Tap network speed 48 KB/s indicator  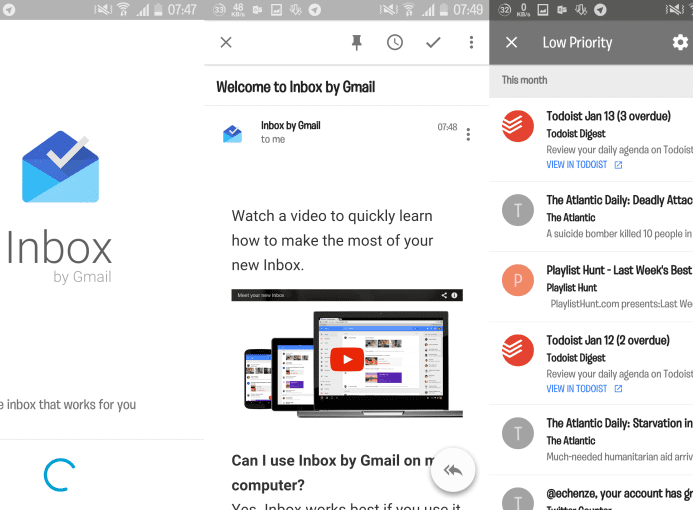238,10
